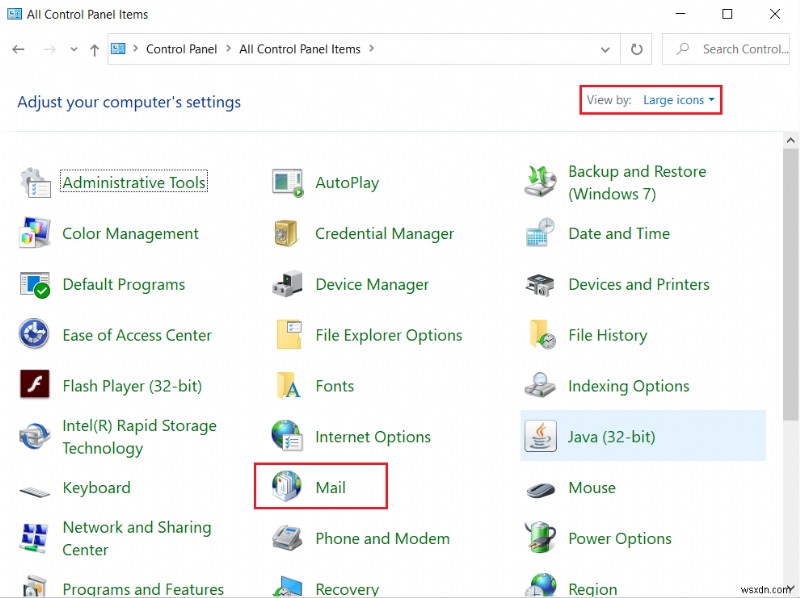Select the Device Manager icon
This screenshot has width=800, height=598.
tap(372, 284)
